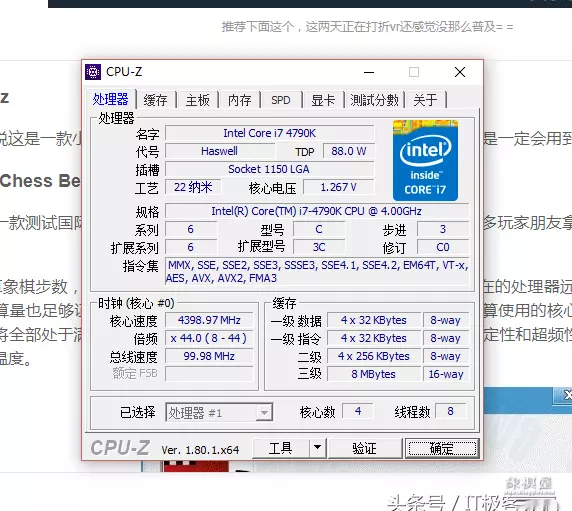Open the 主板 tab
Screen dimensions: 572x511
point(197,100)
